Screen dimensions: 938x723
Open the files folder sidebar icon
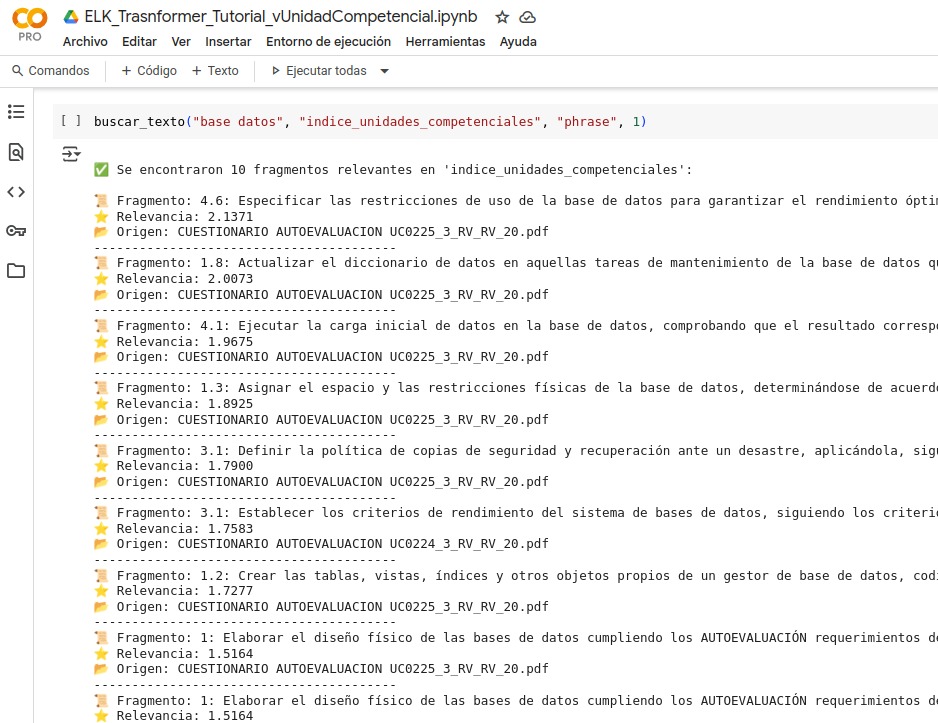click(x=16, y=271)
